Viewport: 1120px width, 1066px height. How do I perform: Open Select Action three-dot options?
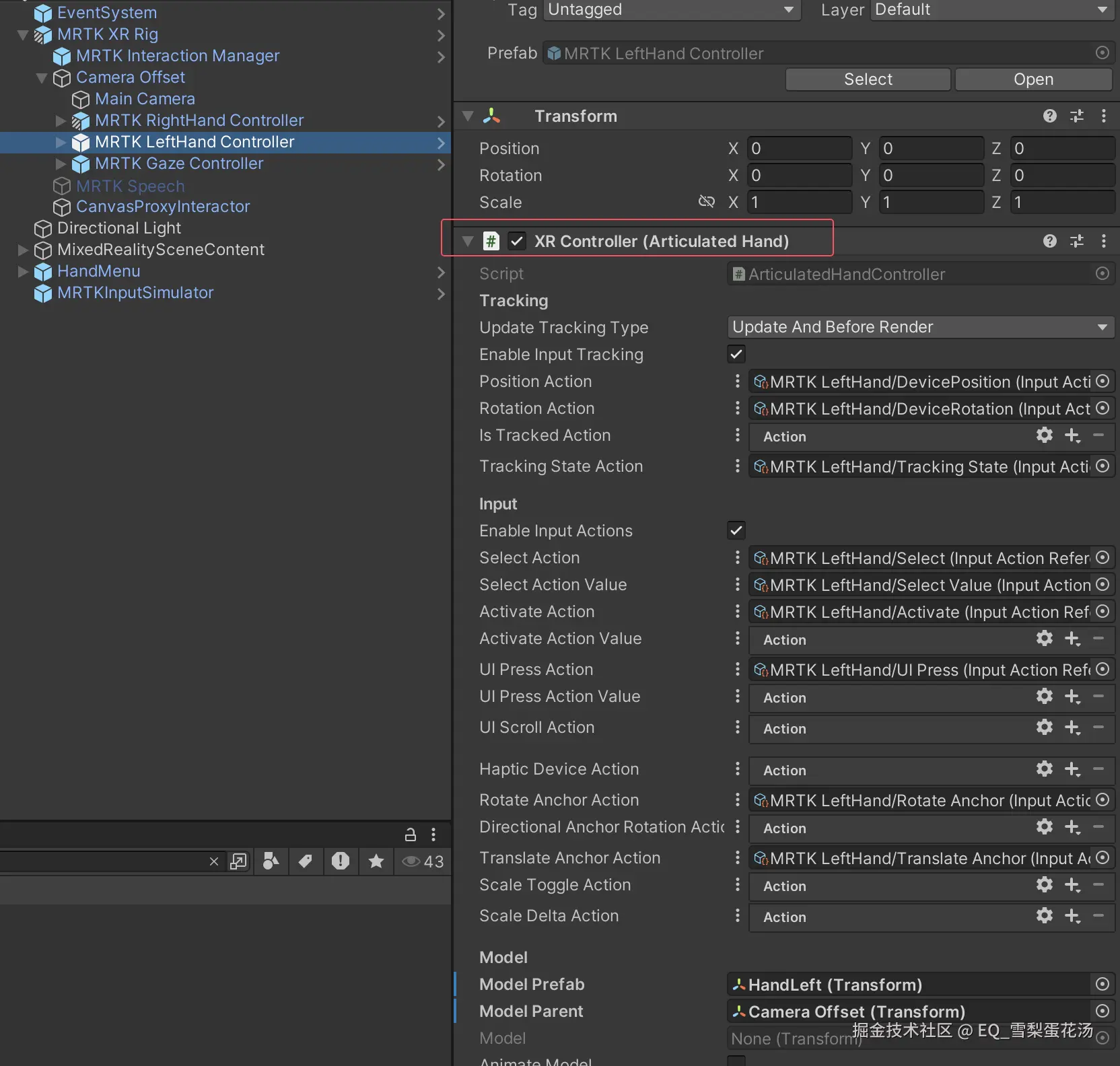click(x=738, y=557)
